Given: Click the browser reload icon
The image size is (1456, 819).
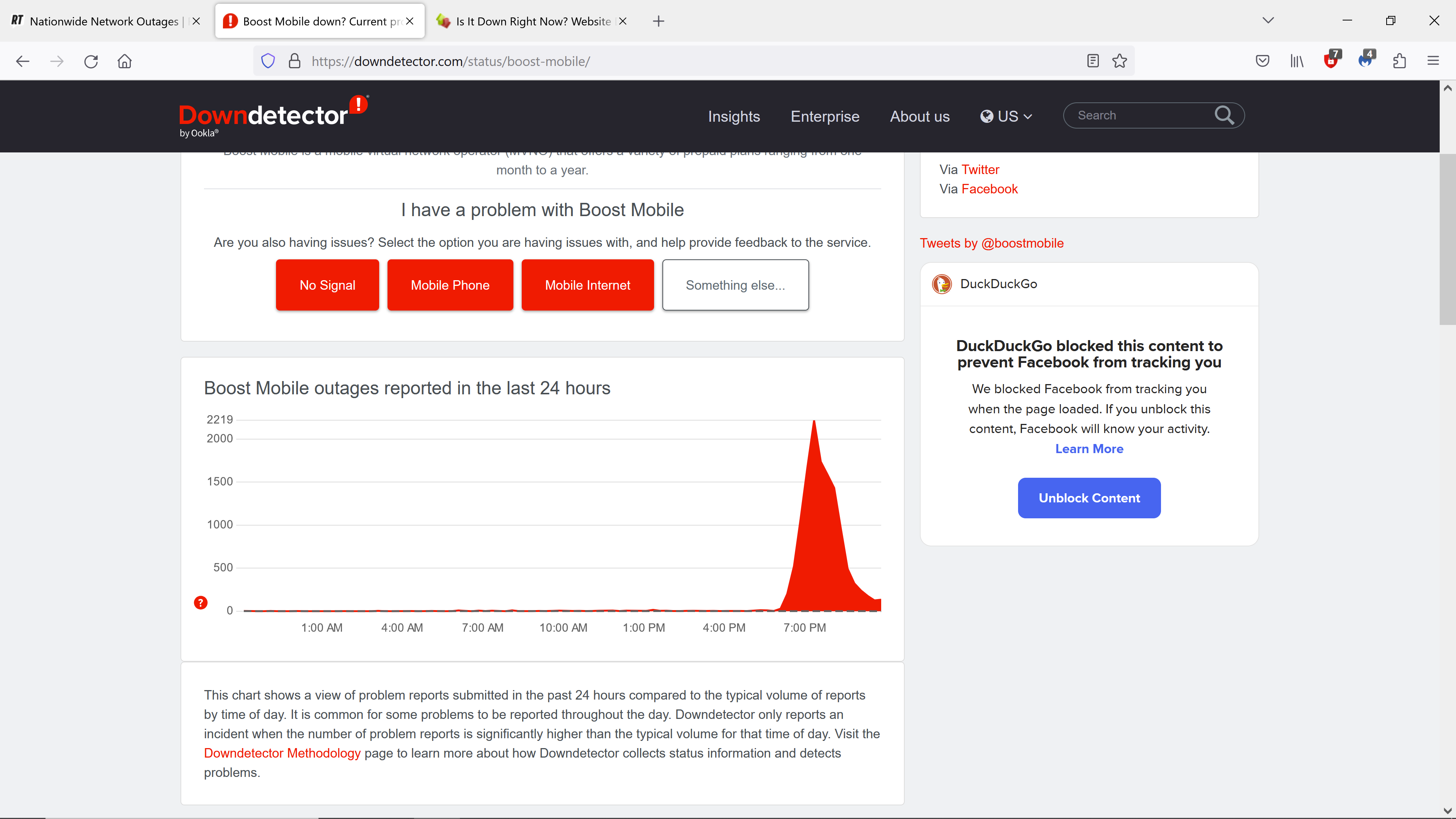Looking at the screenshot, I should 91,61.
